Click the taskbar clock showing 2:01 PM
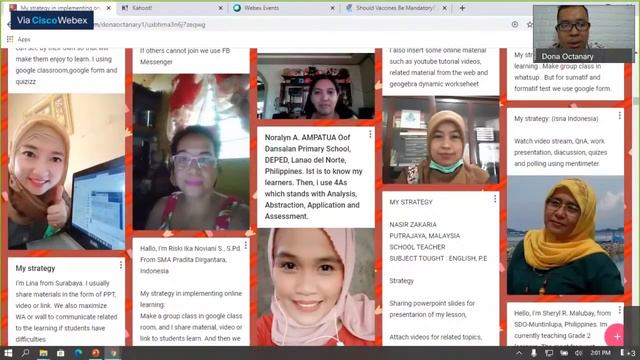 click(x=600, y=353)
